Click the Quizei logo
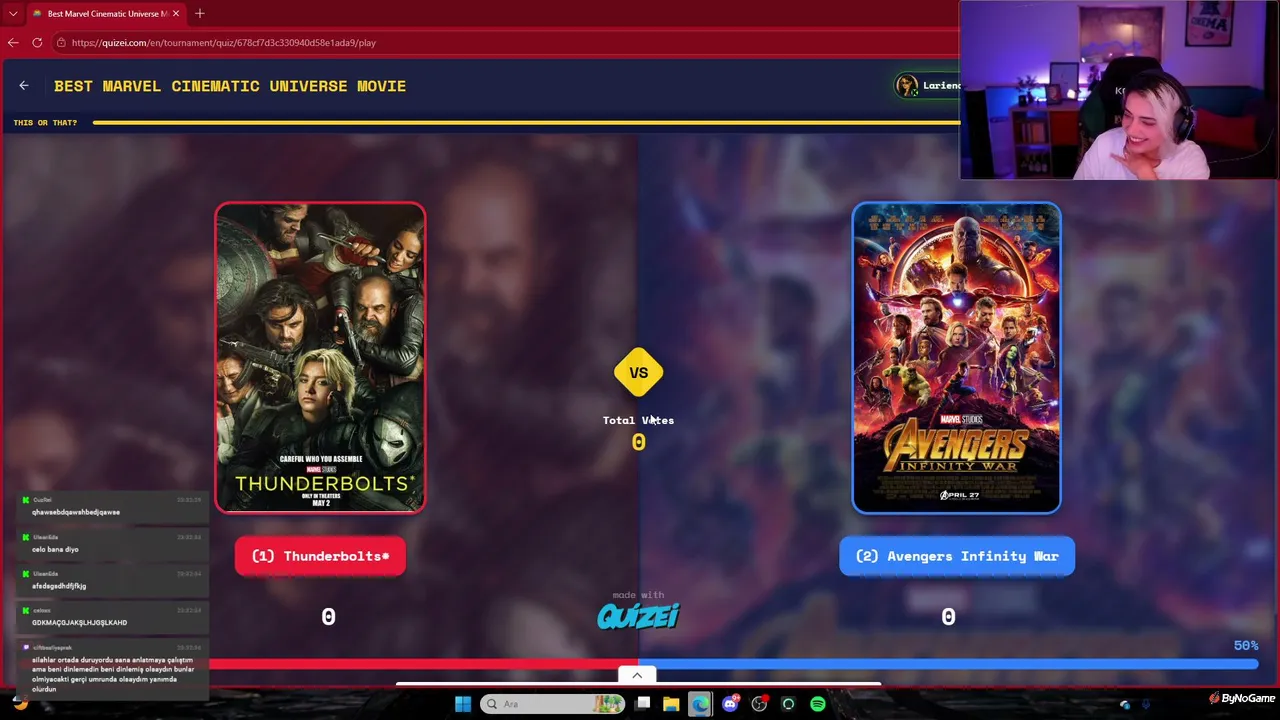The width and height of the screenshot is (1280, 720). 638,616
